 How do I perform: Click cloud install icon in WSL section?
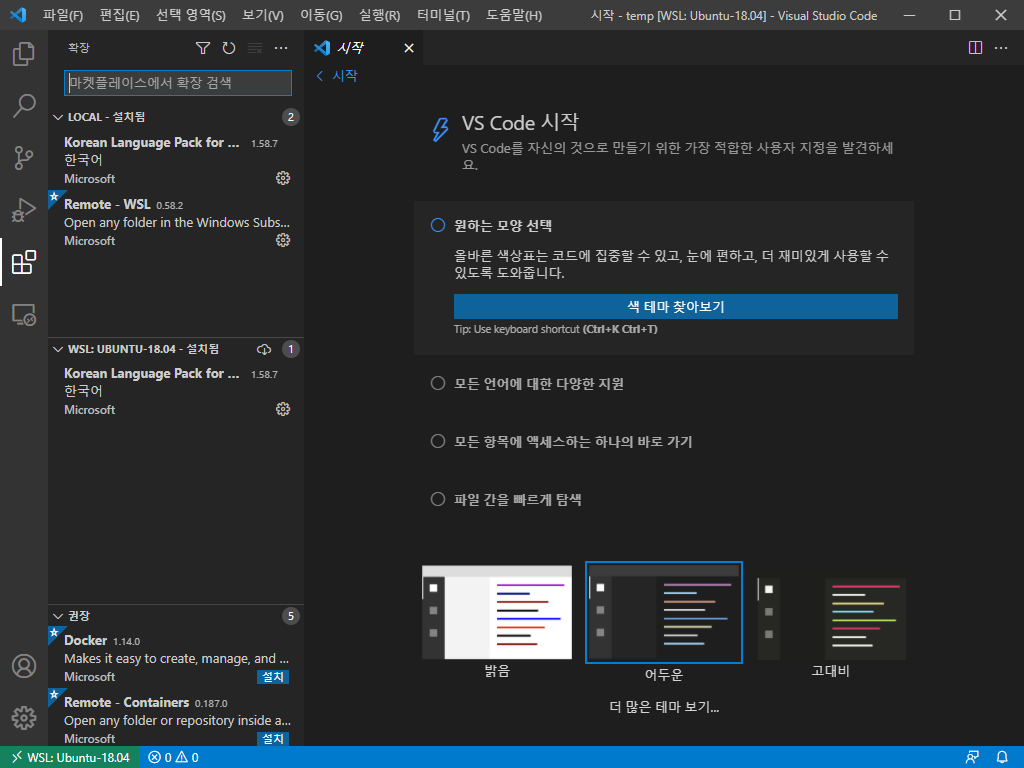click(x=264, y=349)
